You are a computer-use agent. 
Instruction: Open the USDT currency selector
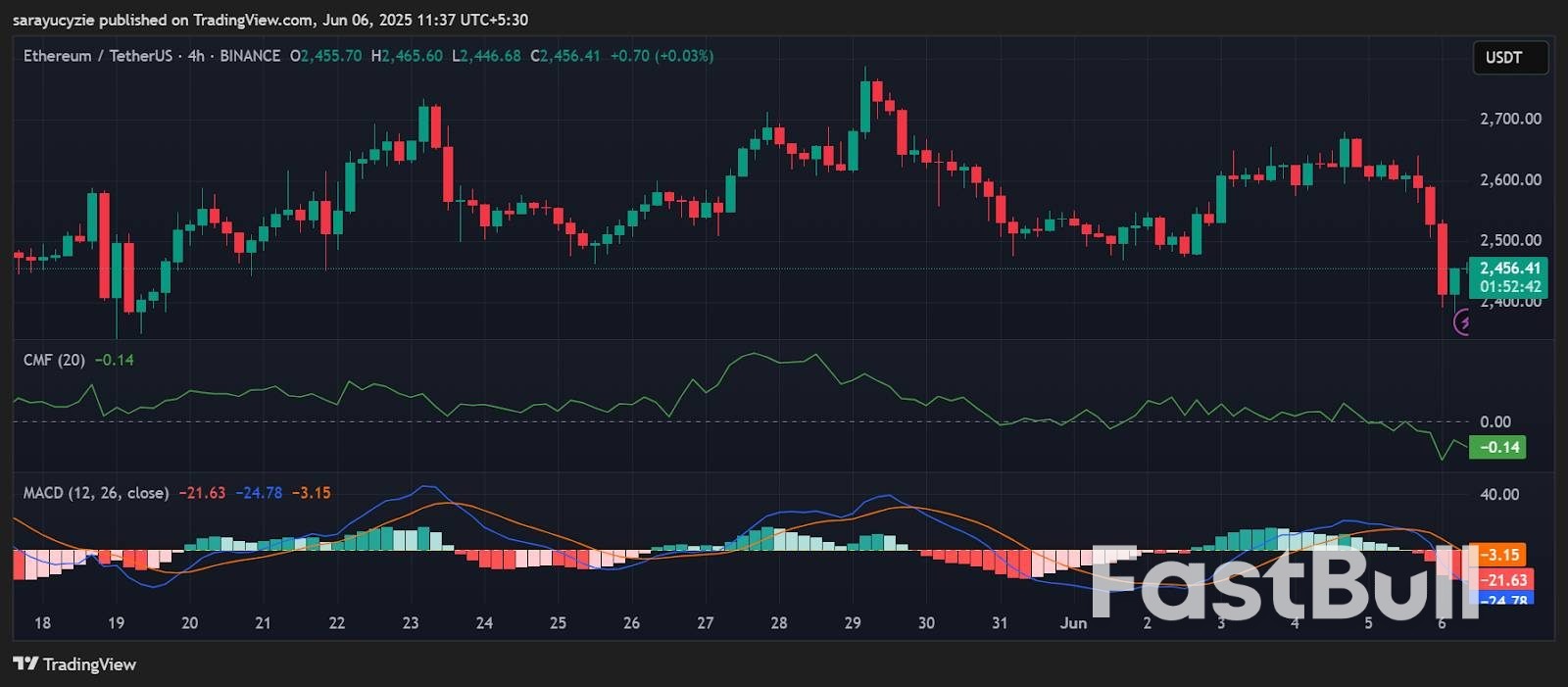click(x=1509, y=58)
